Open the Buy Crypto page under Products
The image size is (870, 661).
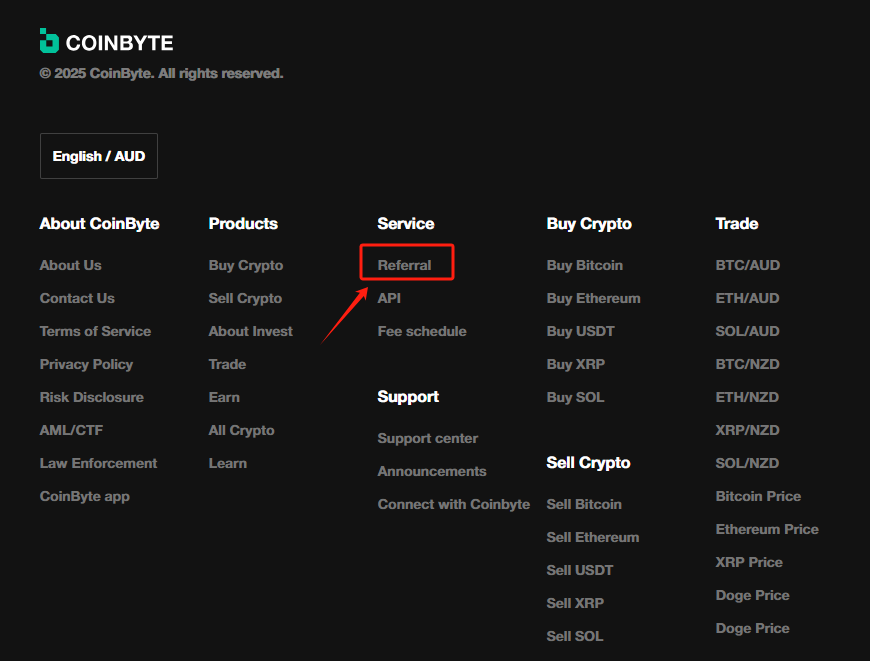click(245, 264)
